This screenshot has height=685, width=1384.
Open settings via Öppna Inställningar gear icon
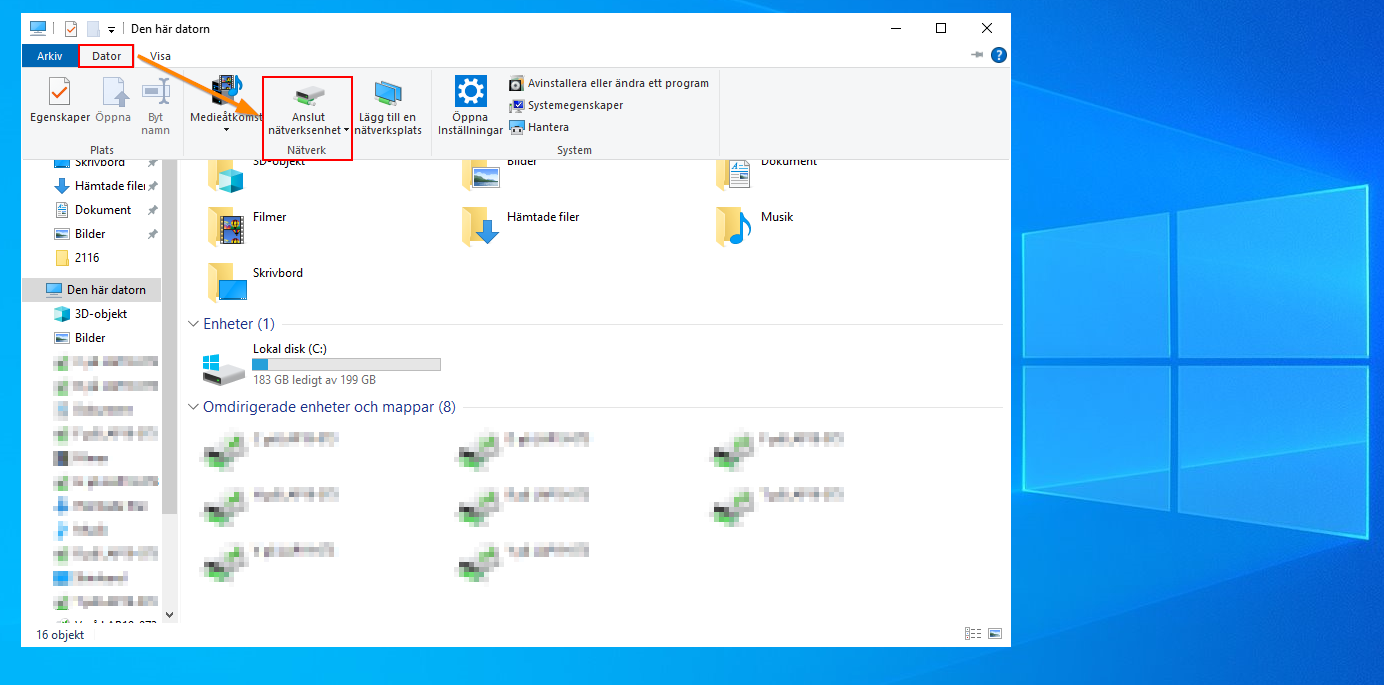[470, 92]
